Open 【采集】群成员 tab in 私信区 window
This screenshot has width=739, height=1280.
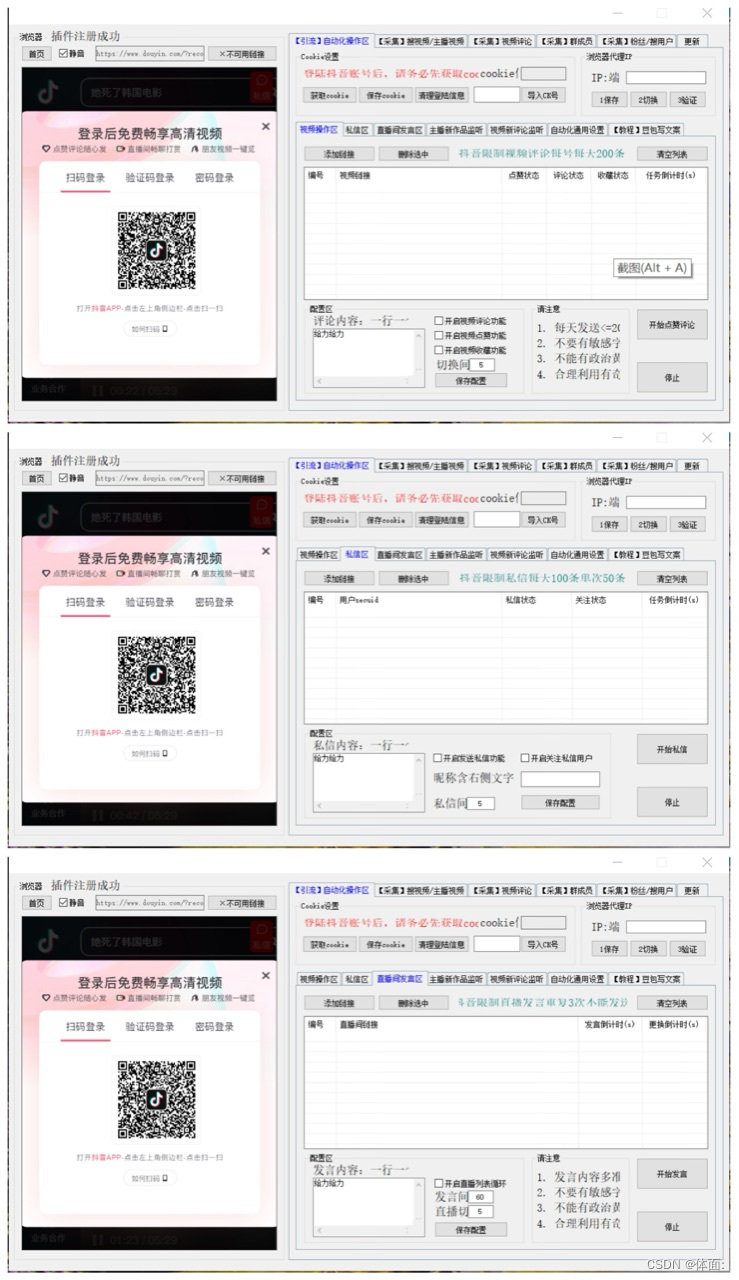pyautogui.click(x=566, y=466)
